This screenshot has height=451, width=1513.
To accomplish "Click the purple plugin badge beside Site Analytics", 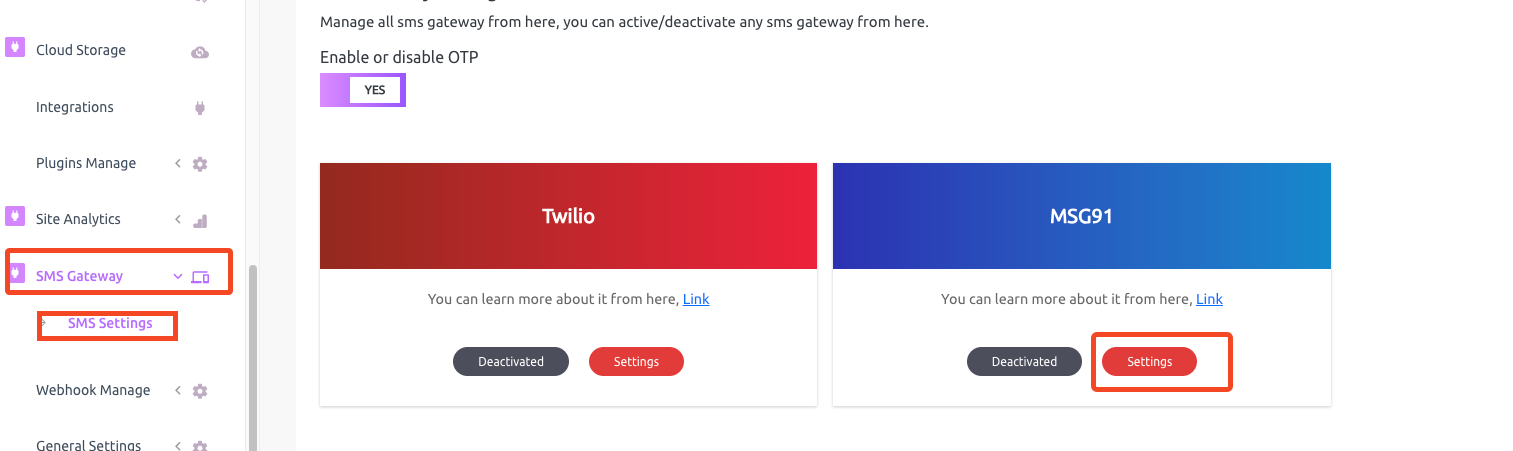I will pos(15,216).
